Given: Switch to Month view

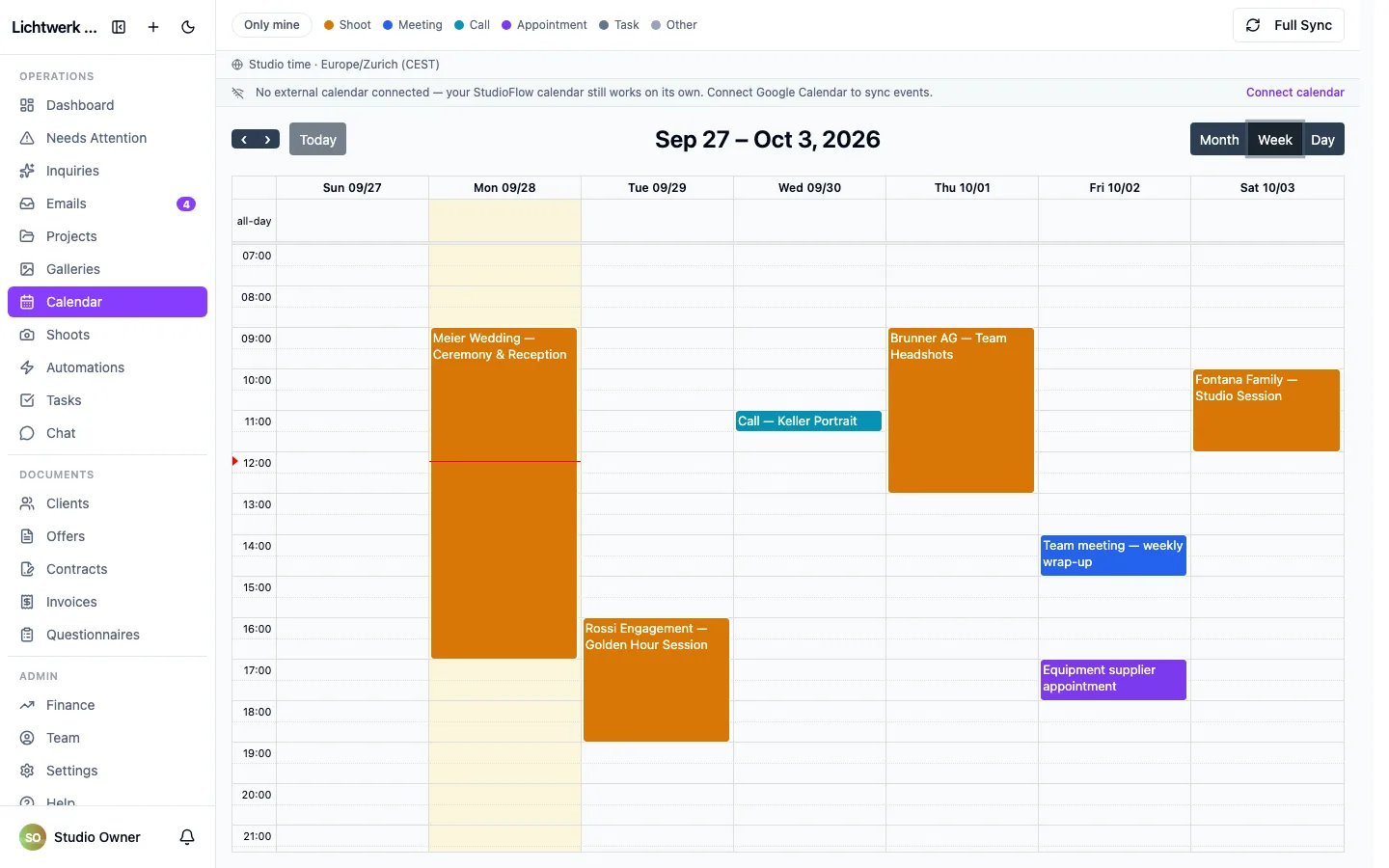Looking at the screenshot, I should point(1219,140).
